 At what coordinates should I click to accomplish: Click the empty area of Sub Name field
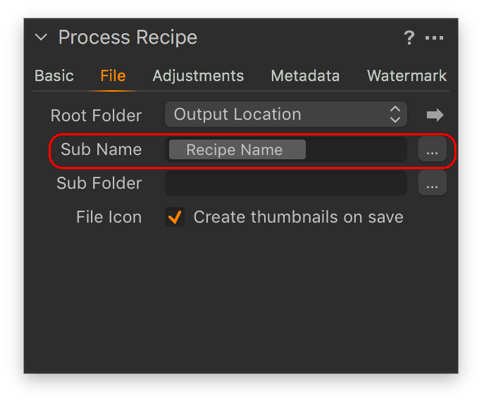[356, 149]
